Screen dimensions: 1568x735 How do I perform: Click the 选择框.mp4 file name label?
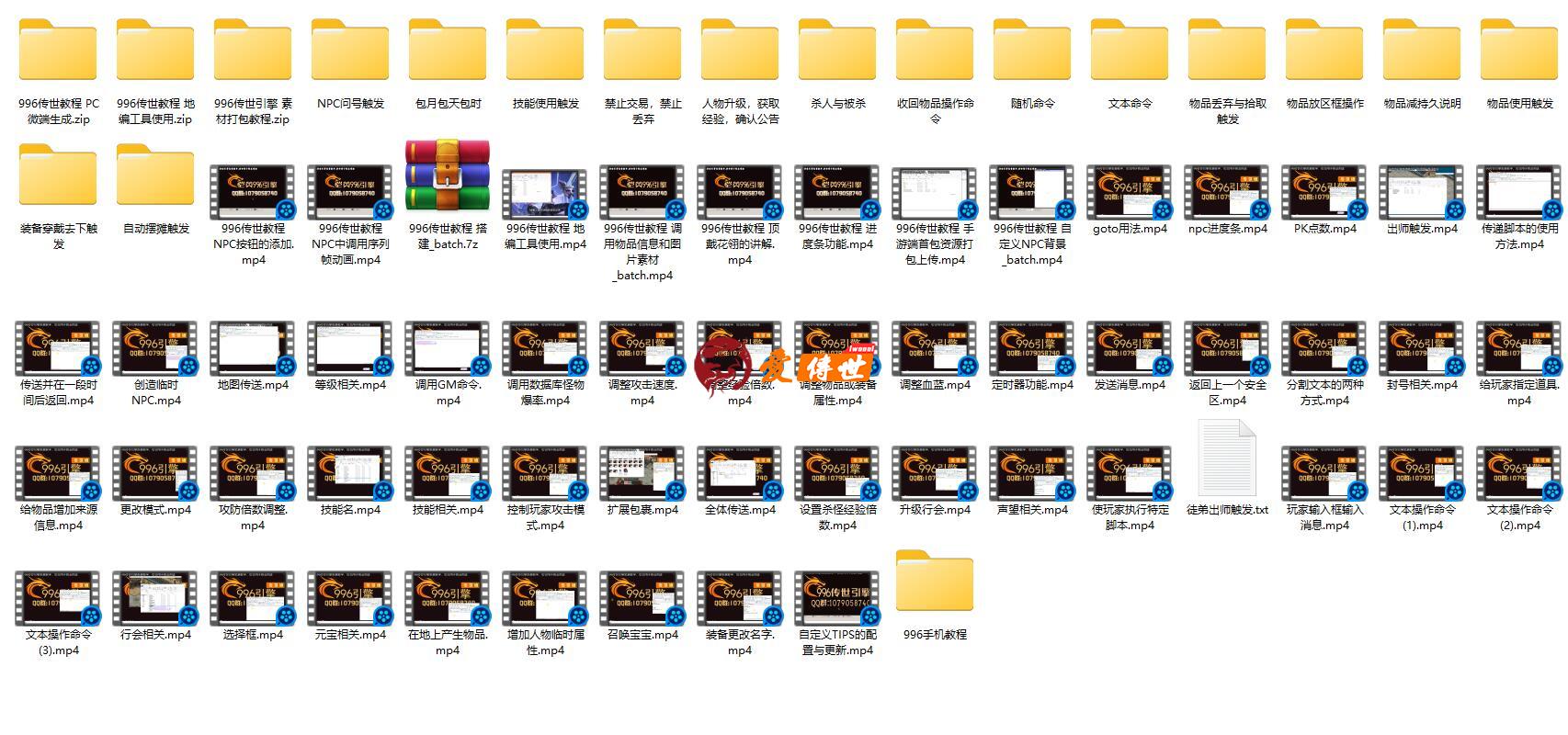click(253, 635)
